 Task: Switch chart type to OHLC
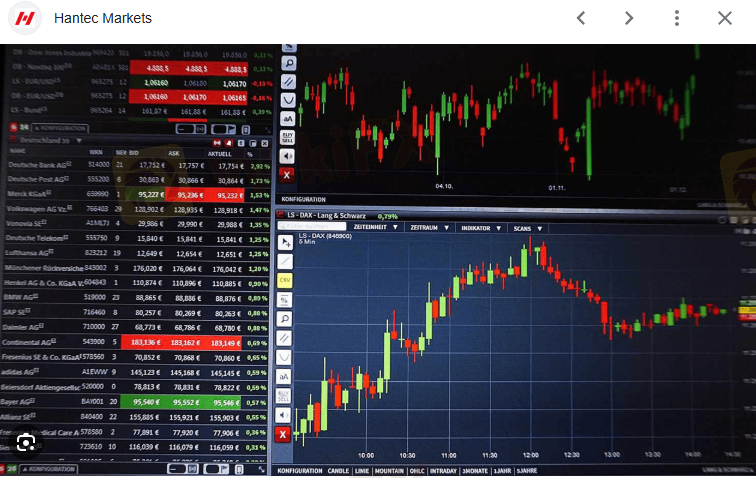(x=418, y=471)
